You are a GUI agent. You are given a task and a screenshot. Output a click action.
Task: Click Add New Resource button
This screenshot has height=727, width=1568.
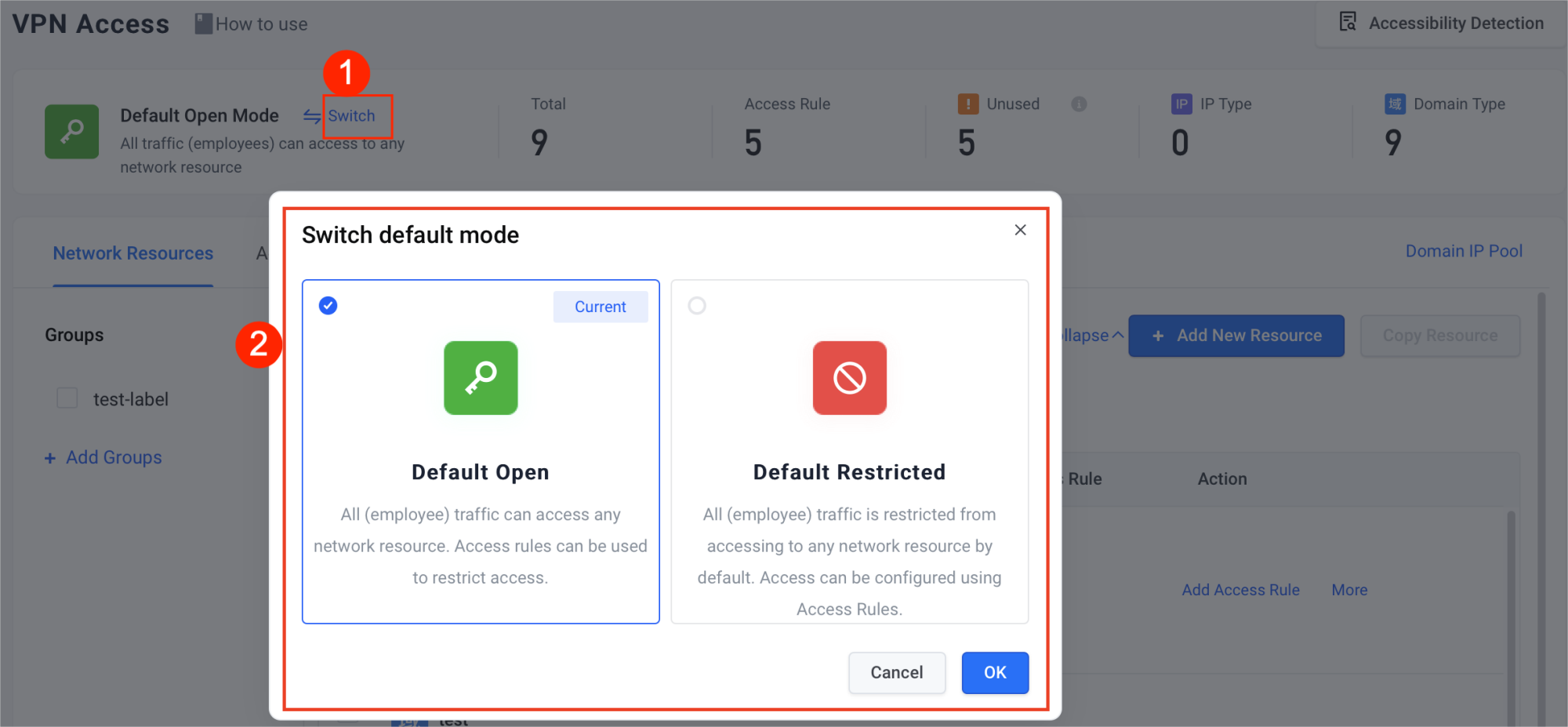(1236, 336)
